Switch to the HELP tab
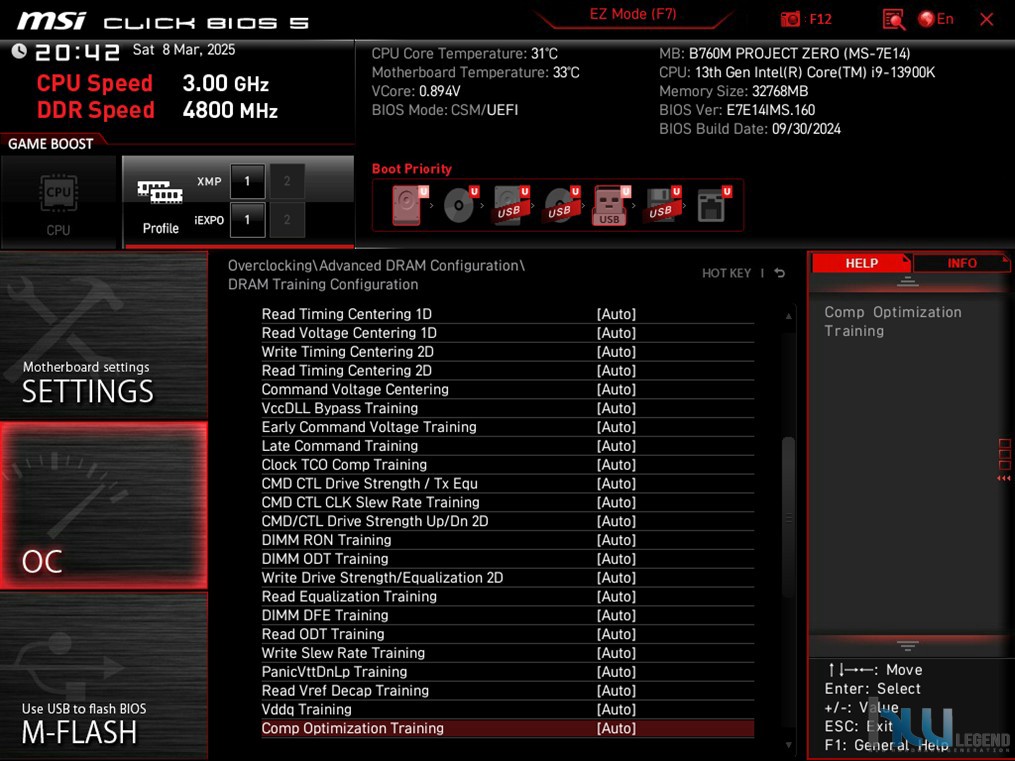 point(861,263)
